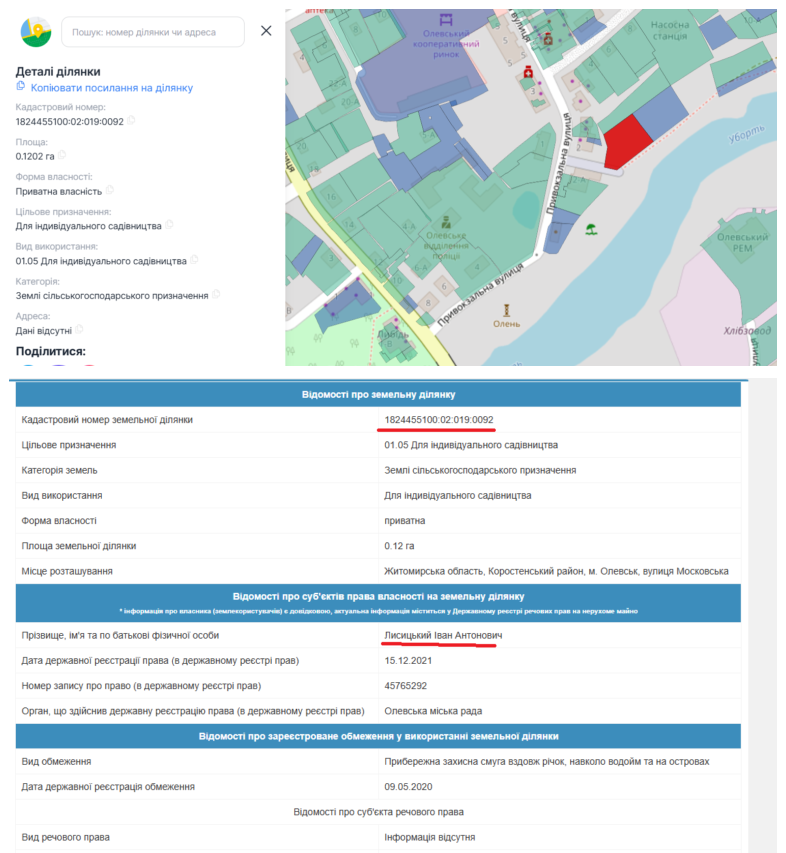Click the 'Поділитися:' heading
Image resolution: width=786 pixels, height=853 pixels.
[51, 351]
